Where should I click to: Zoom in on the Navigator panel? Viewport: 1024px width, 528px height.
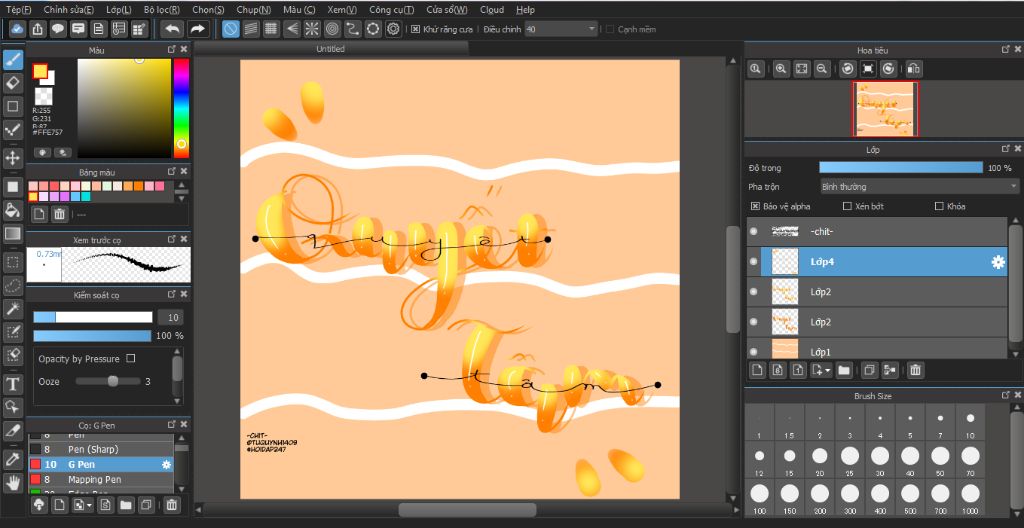(780, 69)
